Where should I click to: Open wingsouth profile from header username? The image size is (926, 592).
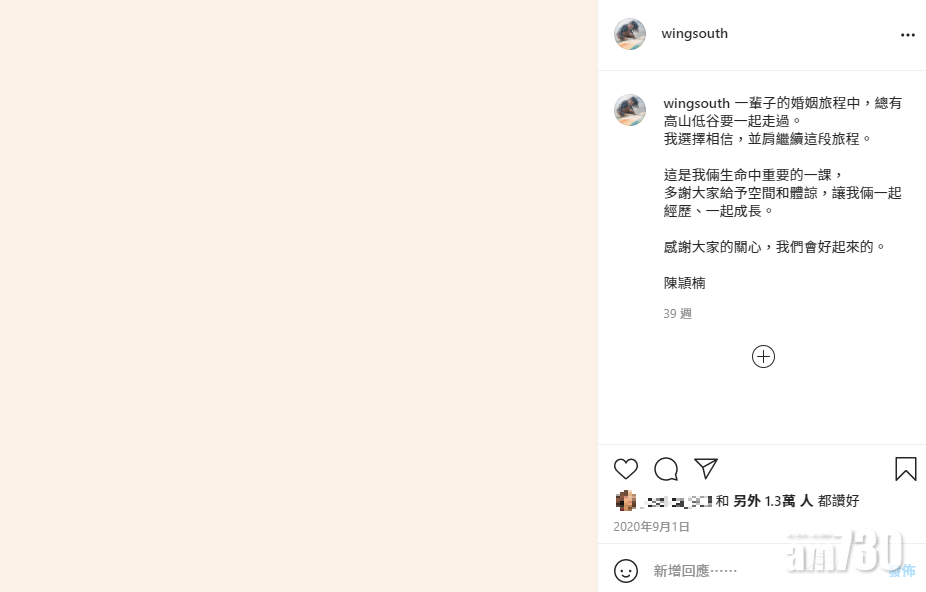(694, 34)
